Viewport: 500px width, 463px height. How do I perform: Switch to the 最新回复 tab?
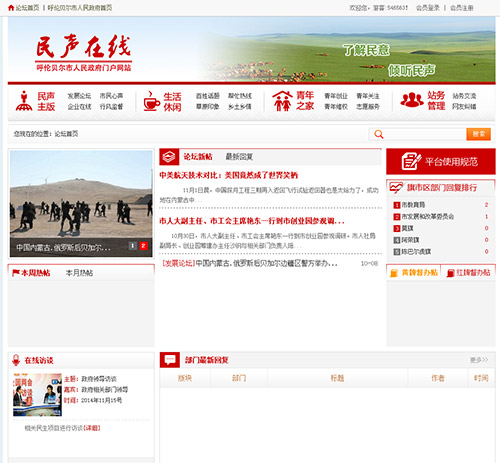239,157
